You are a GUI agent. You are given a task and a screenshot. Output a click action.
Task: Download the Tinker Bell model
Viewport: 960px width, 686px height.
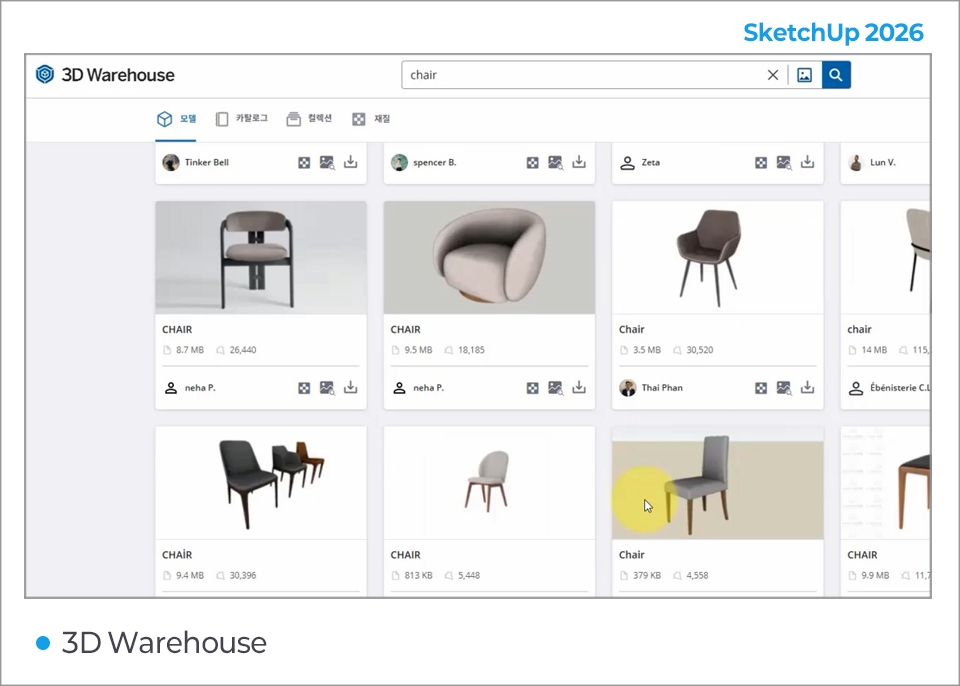(350, 162)
